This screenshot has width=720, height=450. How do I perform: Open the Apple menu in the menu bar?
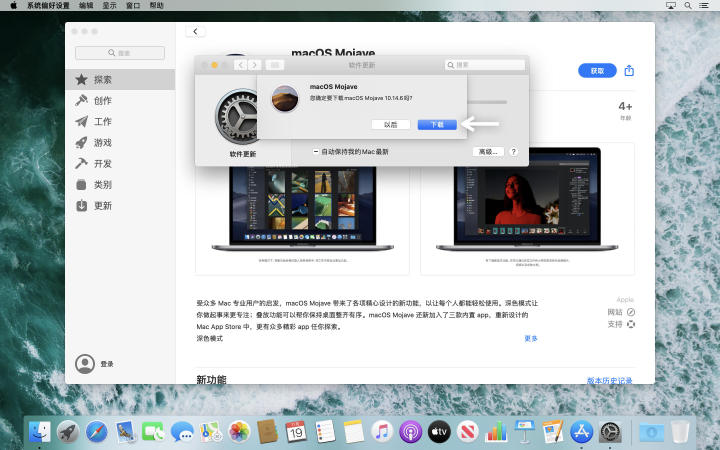tap(13, 6)
